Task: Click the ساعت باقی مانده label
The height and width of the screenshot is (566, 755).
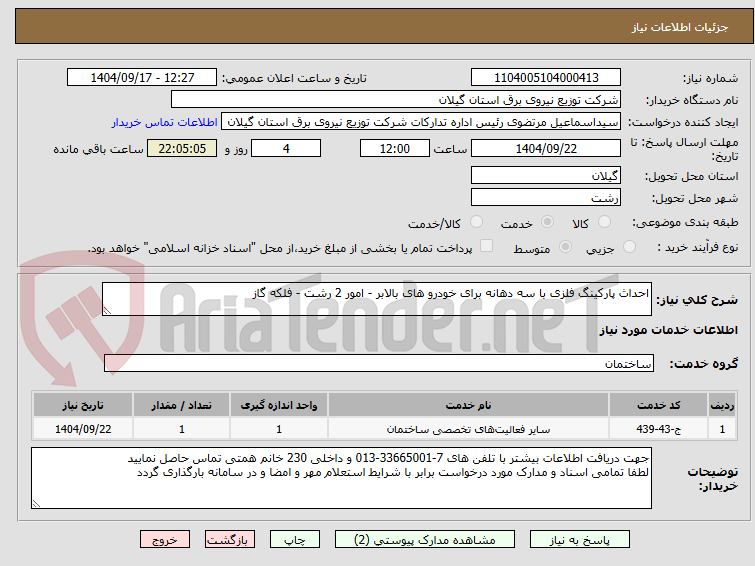Action: [98, 149]
